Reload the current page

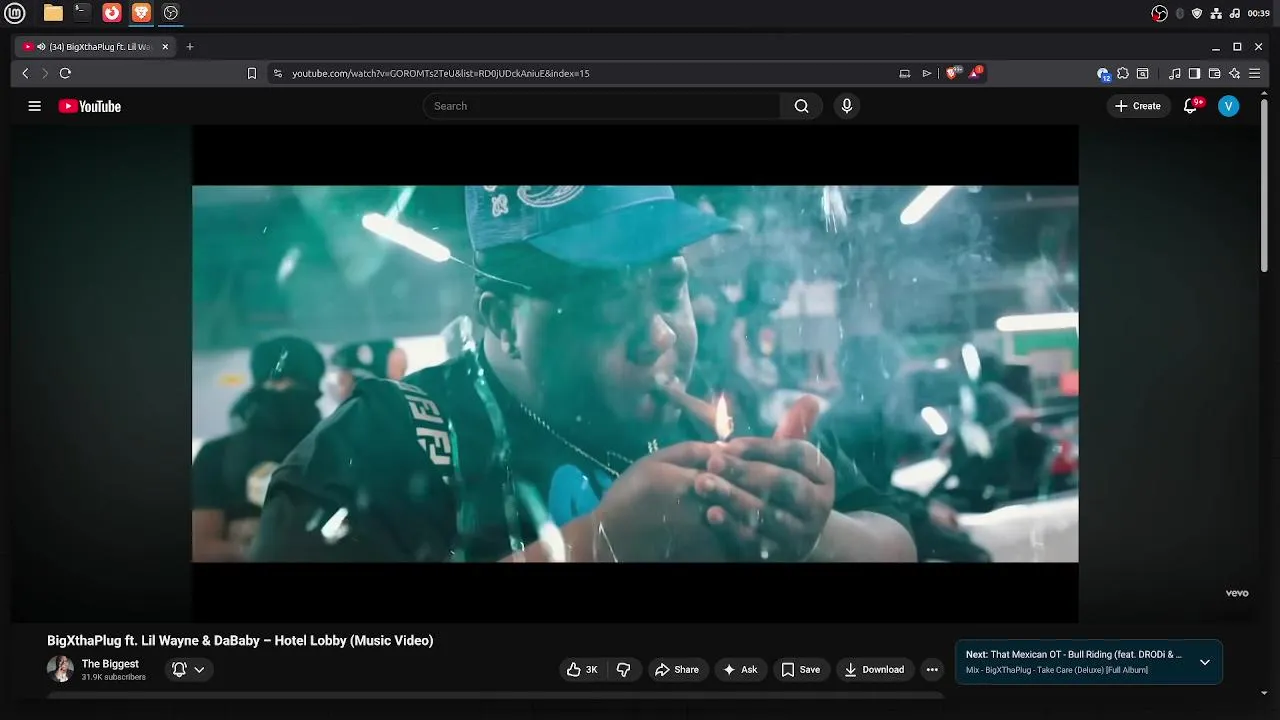pyautogui.click(x=65, y=73)
